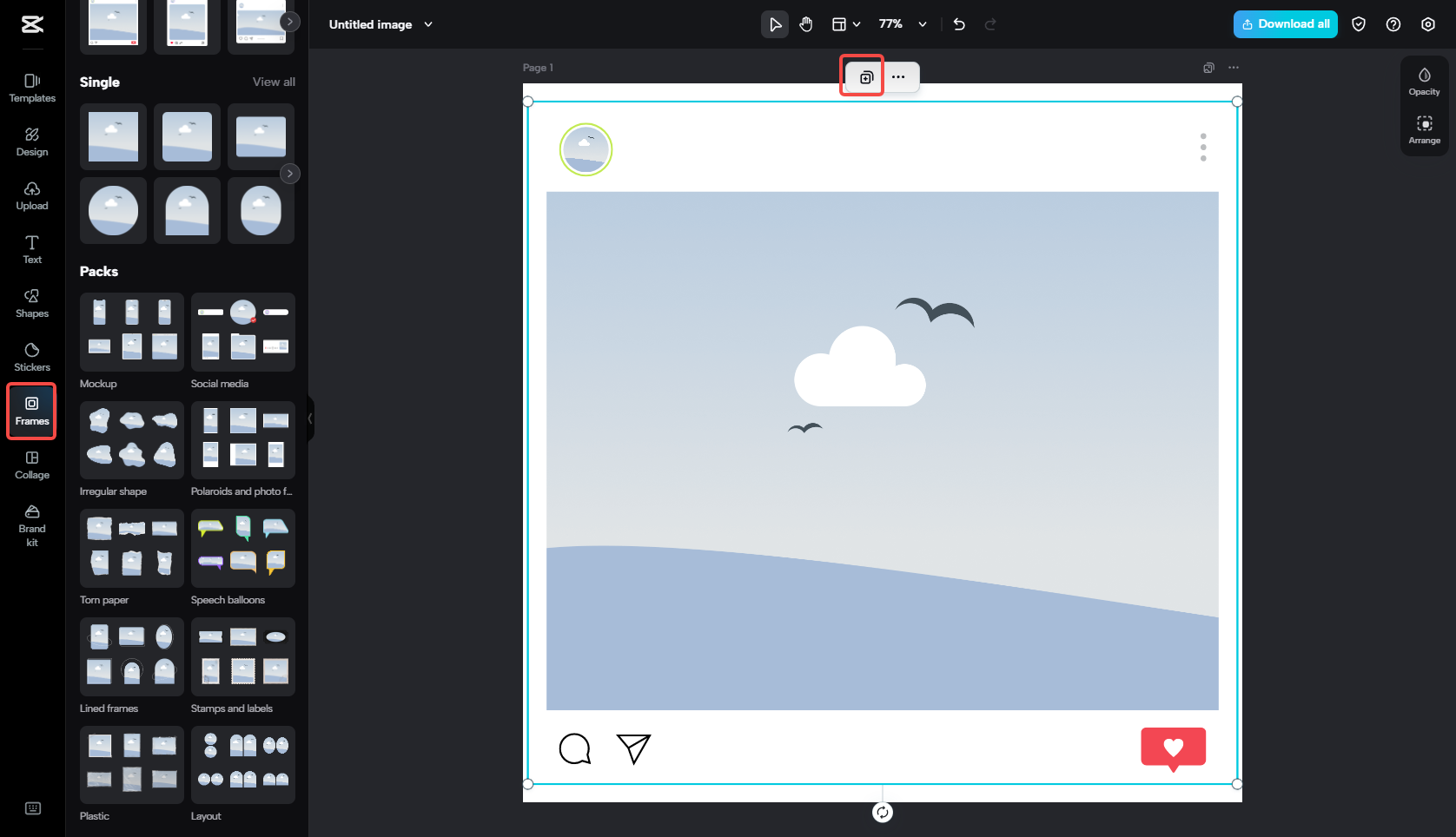Open the more options menu above the canvas

click(x=899, y=76)
